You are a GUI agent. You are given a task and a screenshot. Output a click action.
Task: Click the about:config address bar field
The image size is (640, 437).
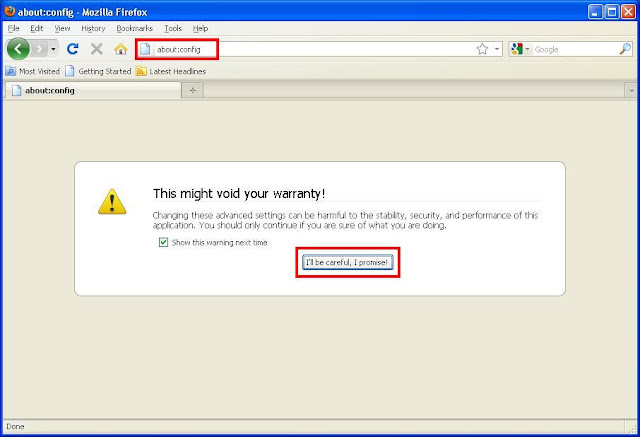318,49
